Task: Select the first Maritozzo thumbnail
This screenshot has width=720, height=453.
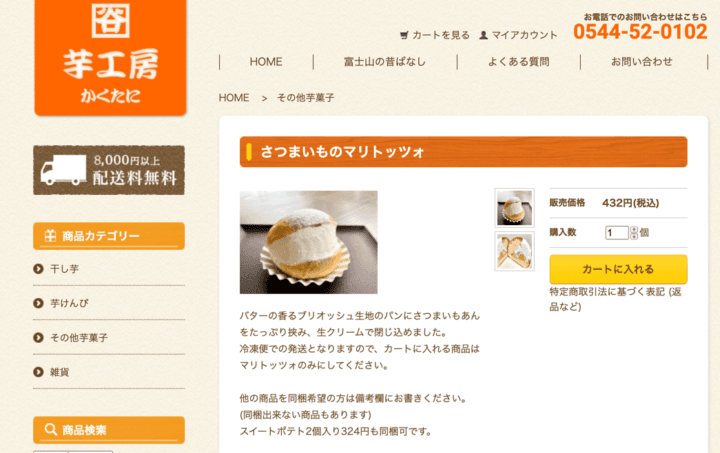Action: (514, 207)
